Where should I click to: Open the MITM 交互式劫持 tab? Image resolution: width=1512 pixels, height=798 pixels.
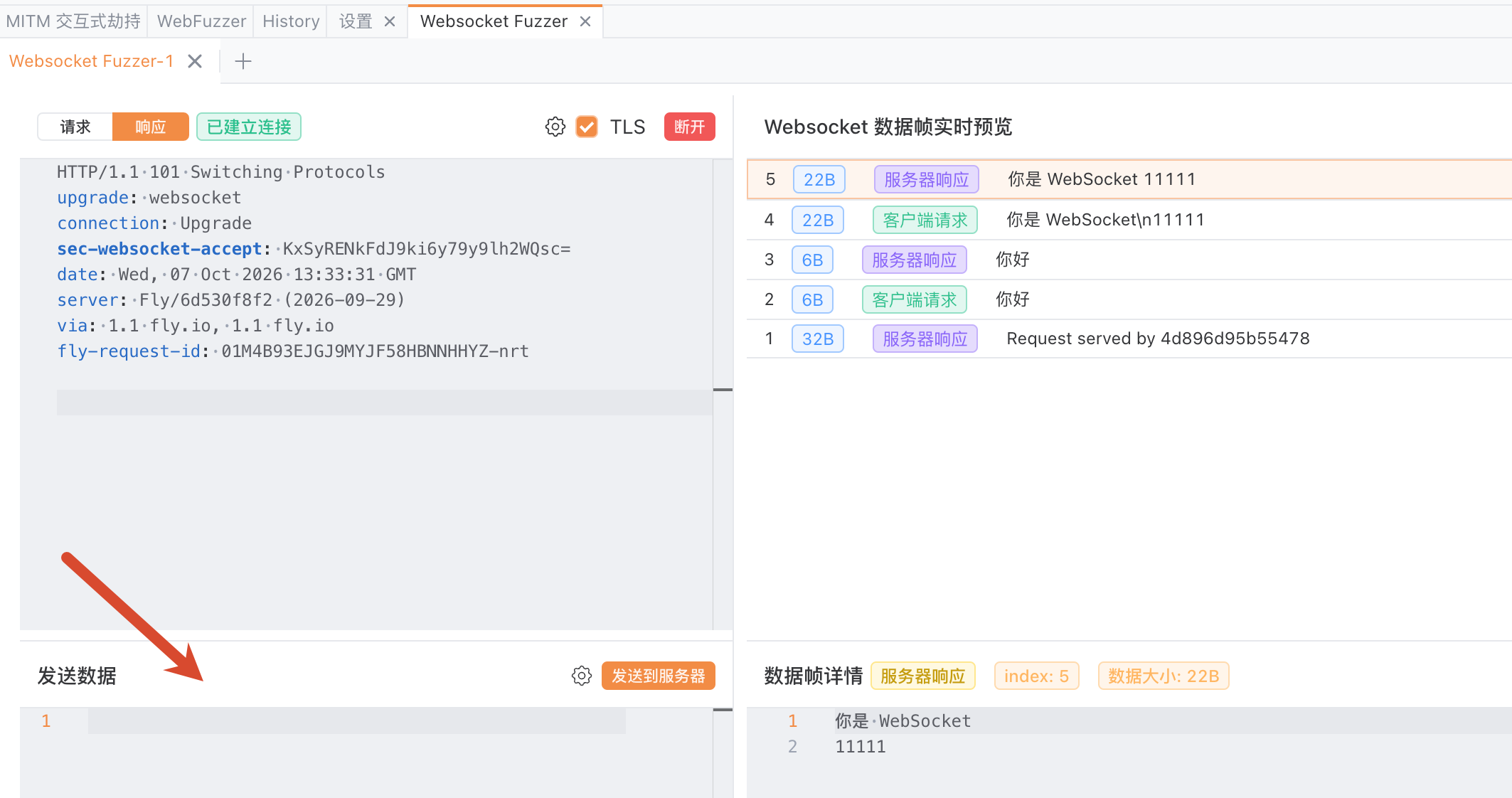pos(73,21)
